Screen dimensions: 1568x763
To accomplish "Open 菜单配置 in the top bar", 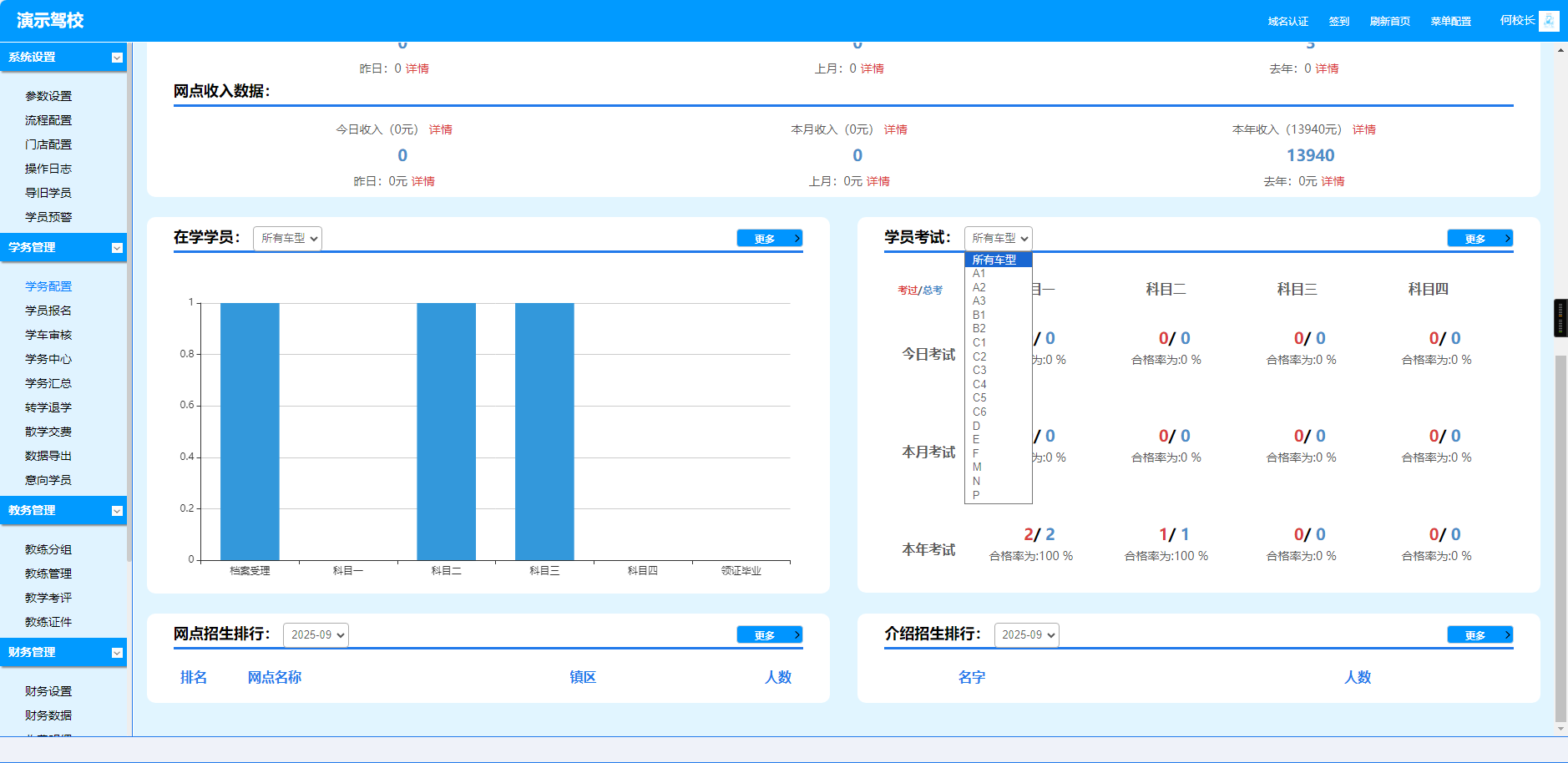I will [x=1450, y=21].
